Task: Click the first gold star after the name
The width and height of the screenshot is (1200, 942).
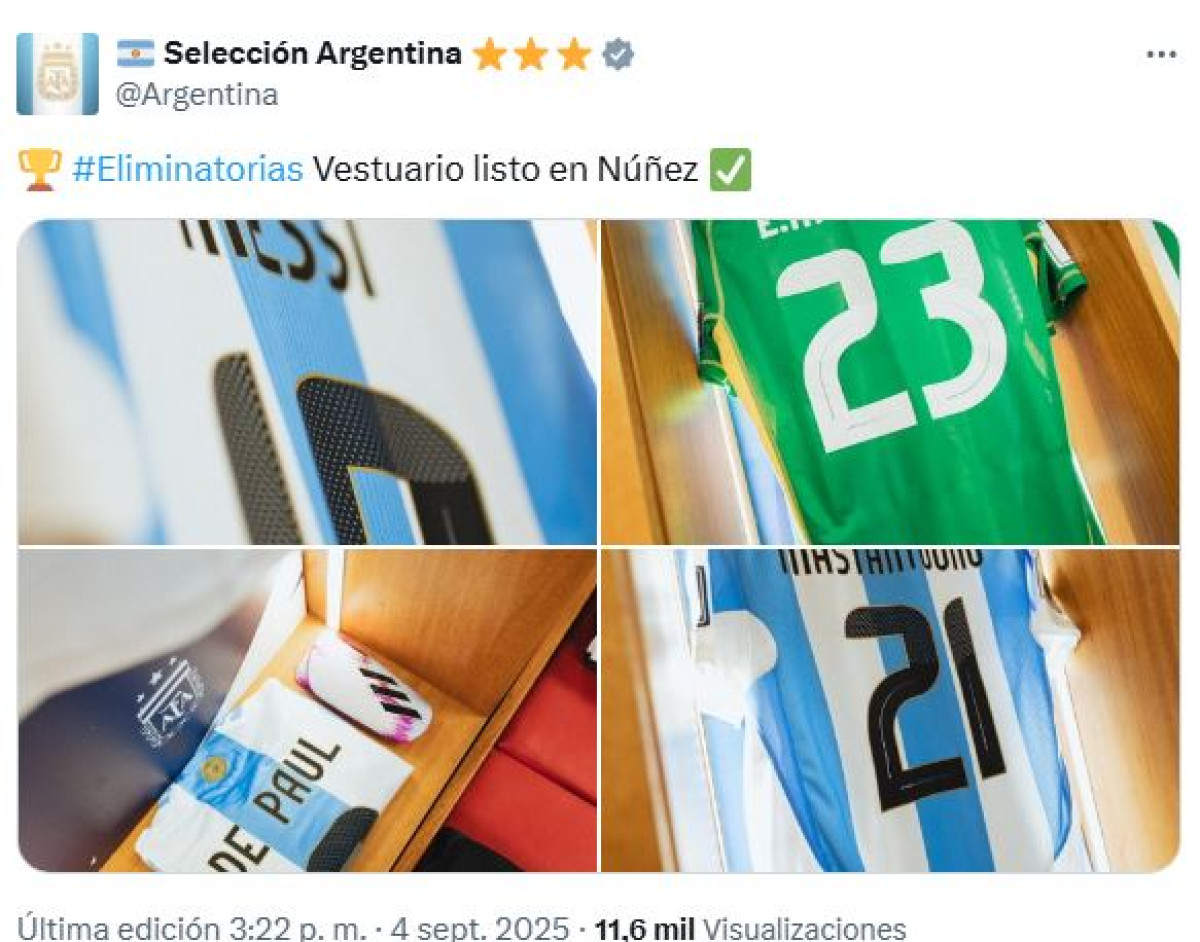Action: coord(489,55)
